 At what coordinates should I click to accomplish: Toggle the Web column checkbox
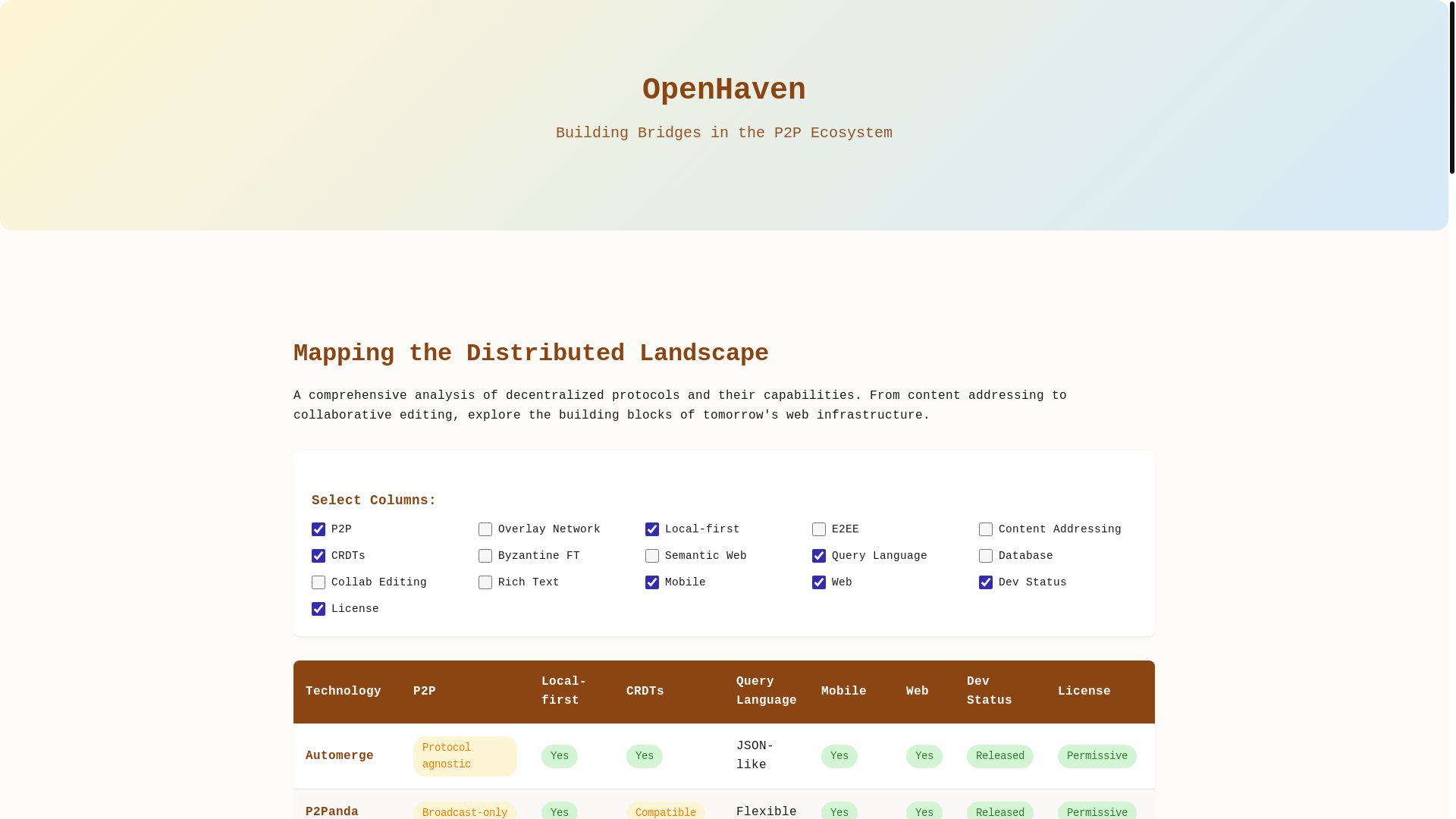[x=819, y=582]
